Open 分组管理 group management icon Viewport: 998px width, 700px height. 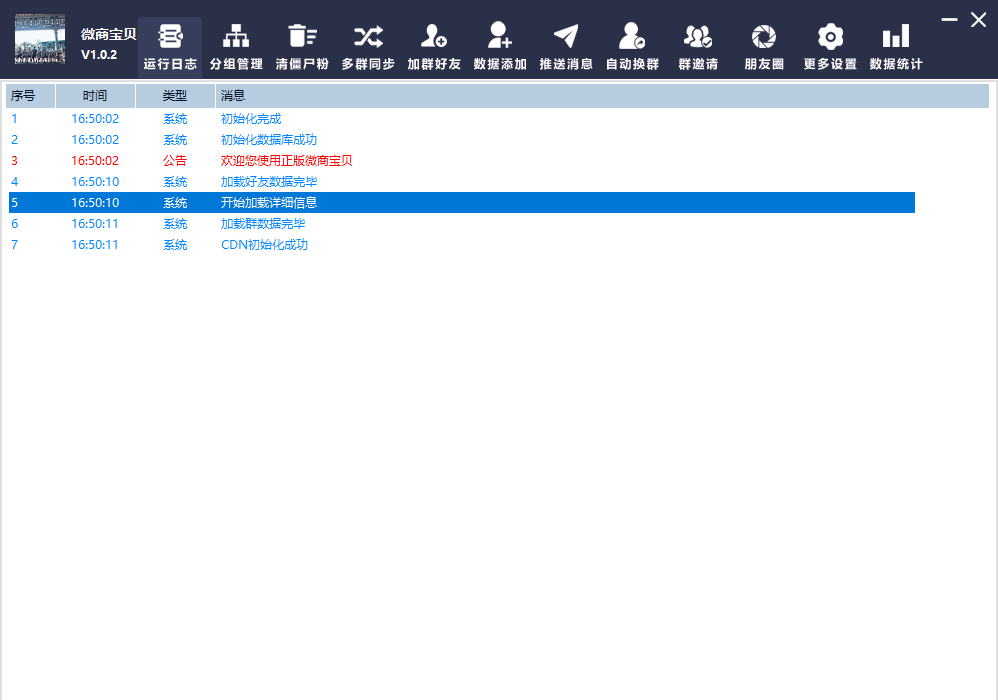click(x=236, y=38)
